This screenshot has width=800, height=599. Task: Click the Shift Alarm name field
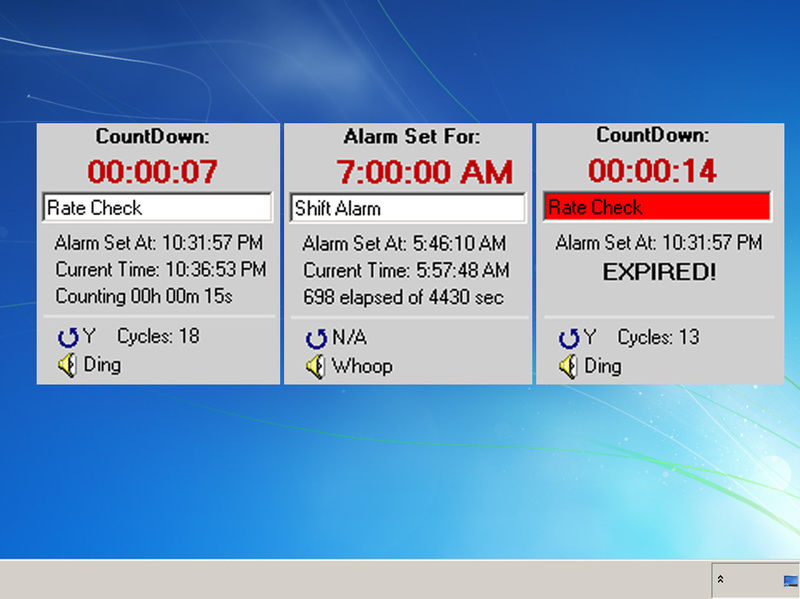[407, 208]
